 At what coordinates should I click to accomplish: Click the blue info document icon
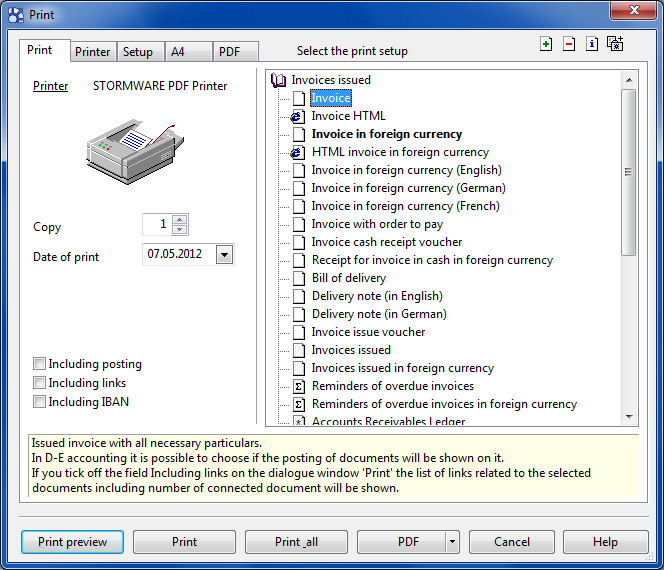592,44
